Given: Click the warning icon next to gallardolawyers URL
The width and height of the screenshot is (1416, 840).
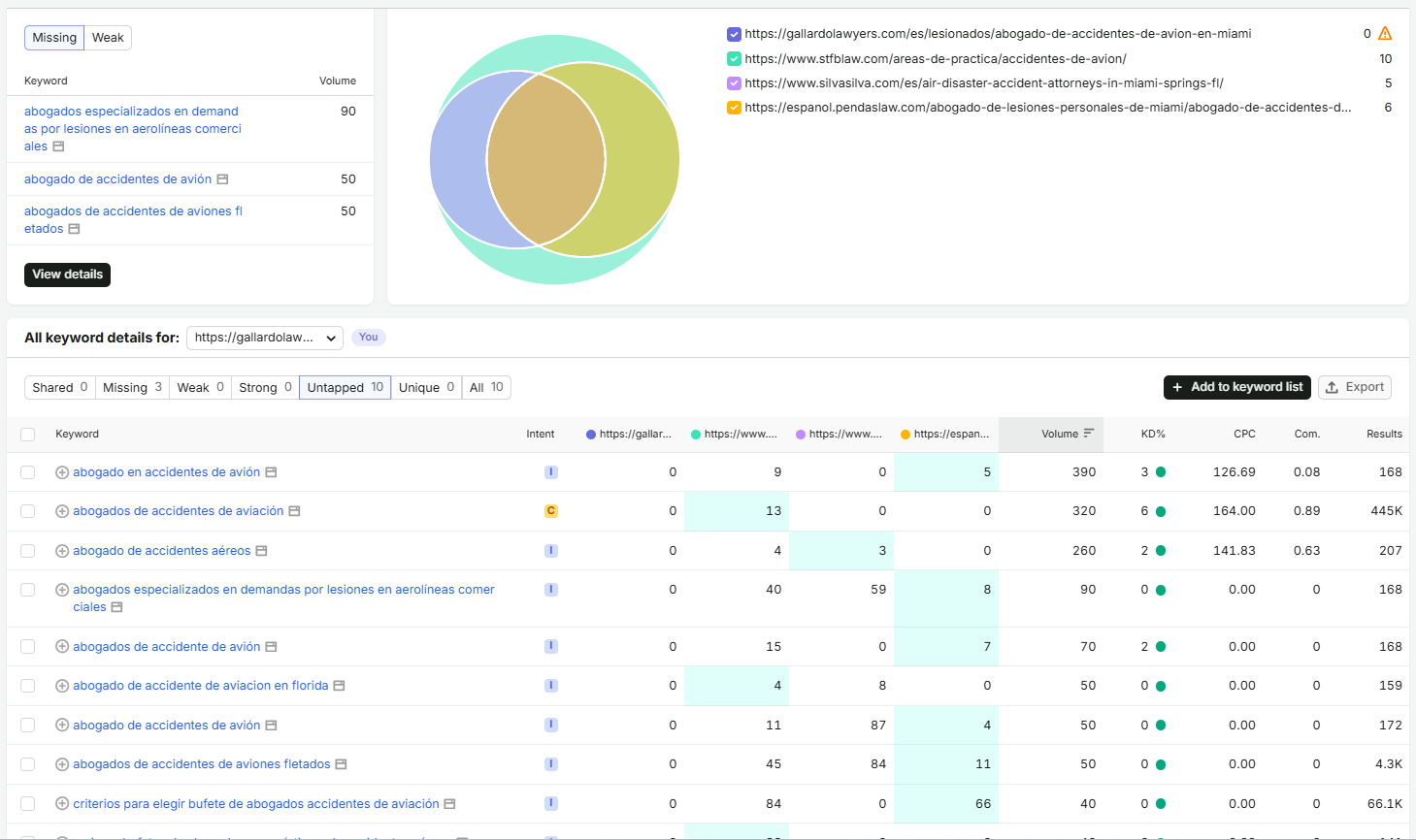Looking at the screenshot, I should pos(1385,33).
